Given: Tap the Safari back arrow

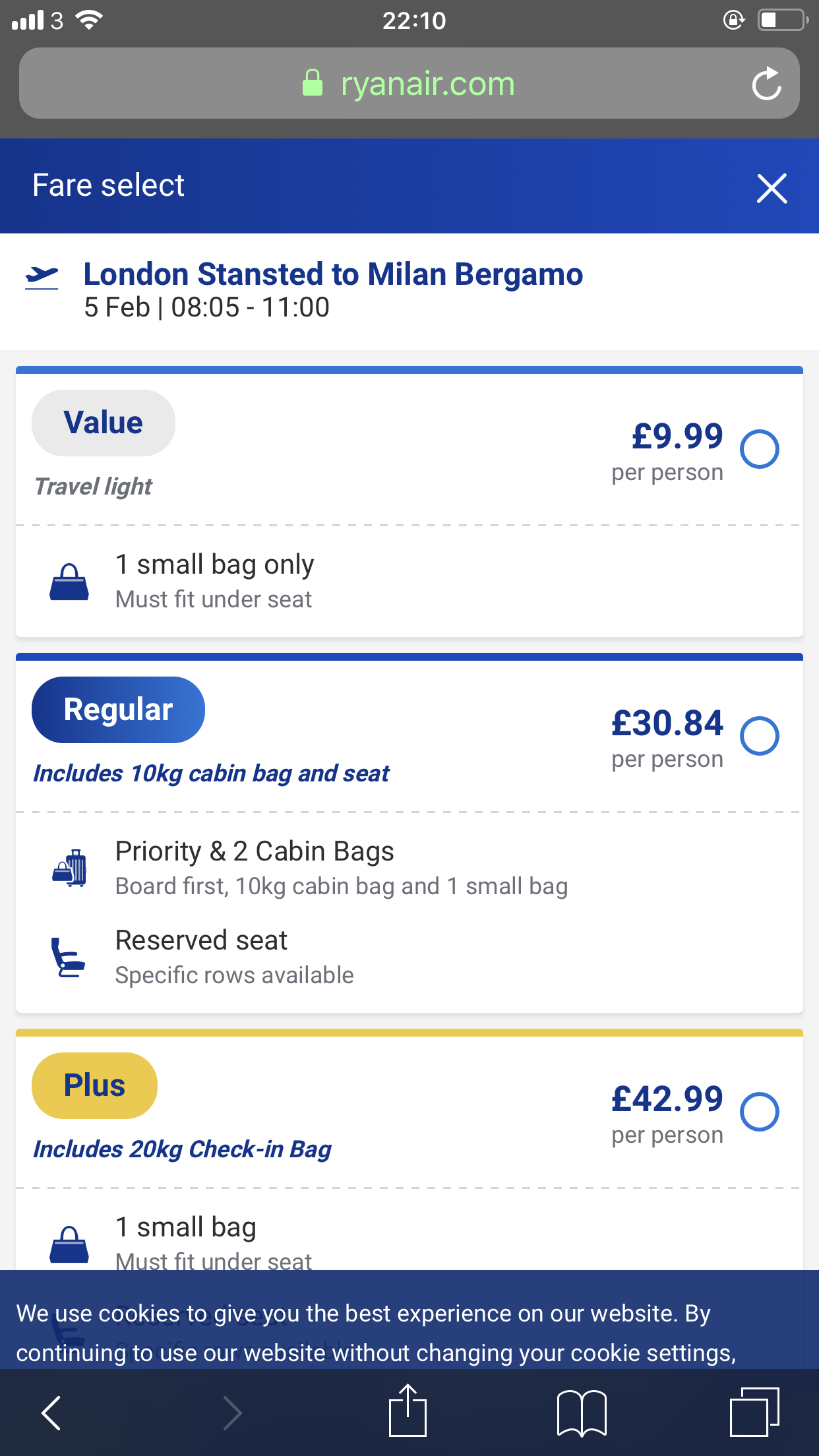Looking at the screenshot, I should (x=51, y=1412).
